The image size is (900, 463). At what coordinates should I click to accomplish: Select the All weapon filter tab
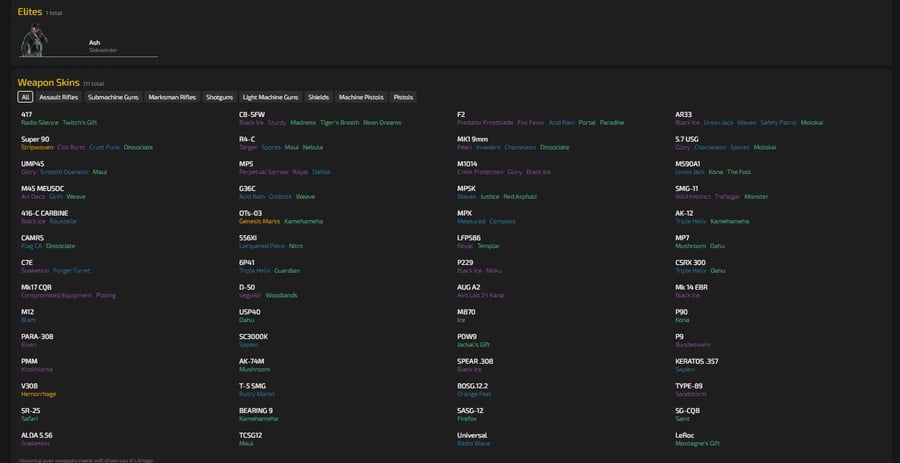pyautogui.click(x=25, y=97)
